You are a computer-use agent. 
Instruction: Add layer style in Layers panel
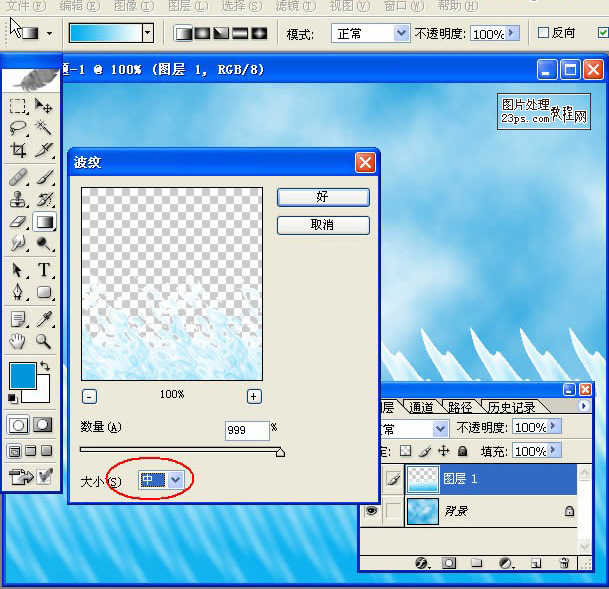421,563
